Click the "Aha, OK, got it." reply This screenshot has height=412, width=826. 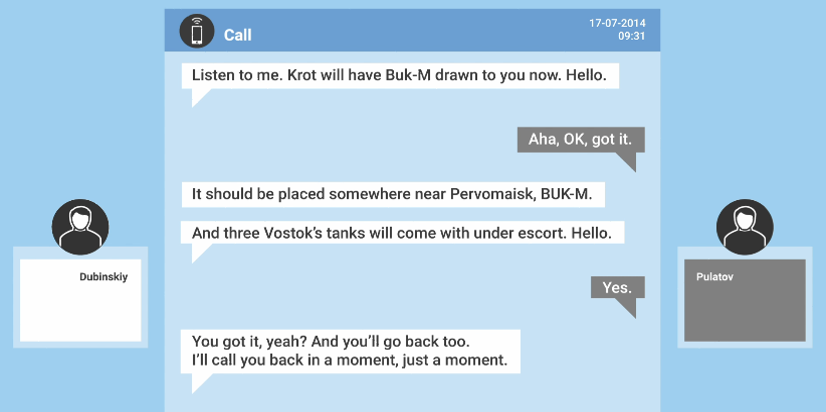[580, 139]
